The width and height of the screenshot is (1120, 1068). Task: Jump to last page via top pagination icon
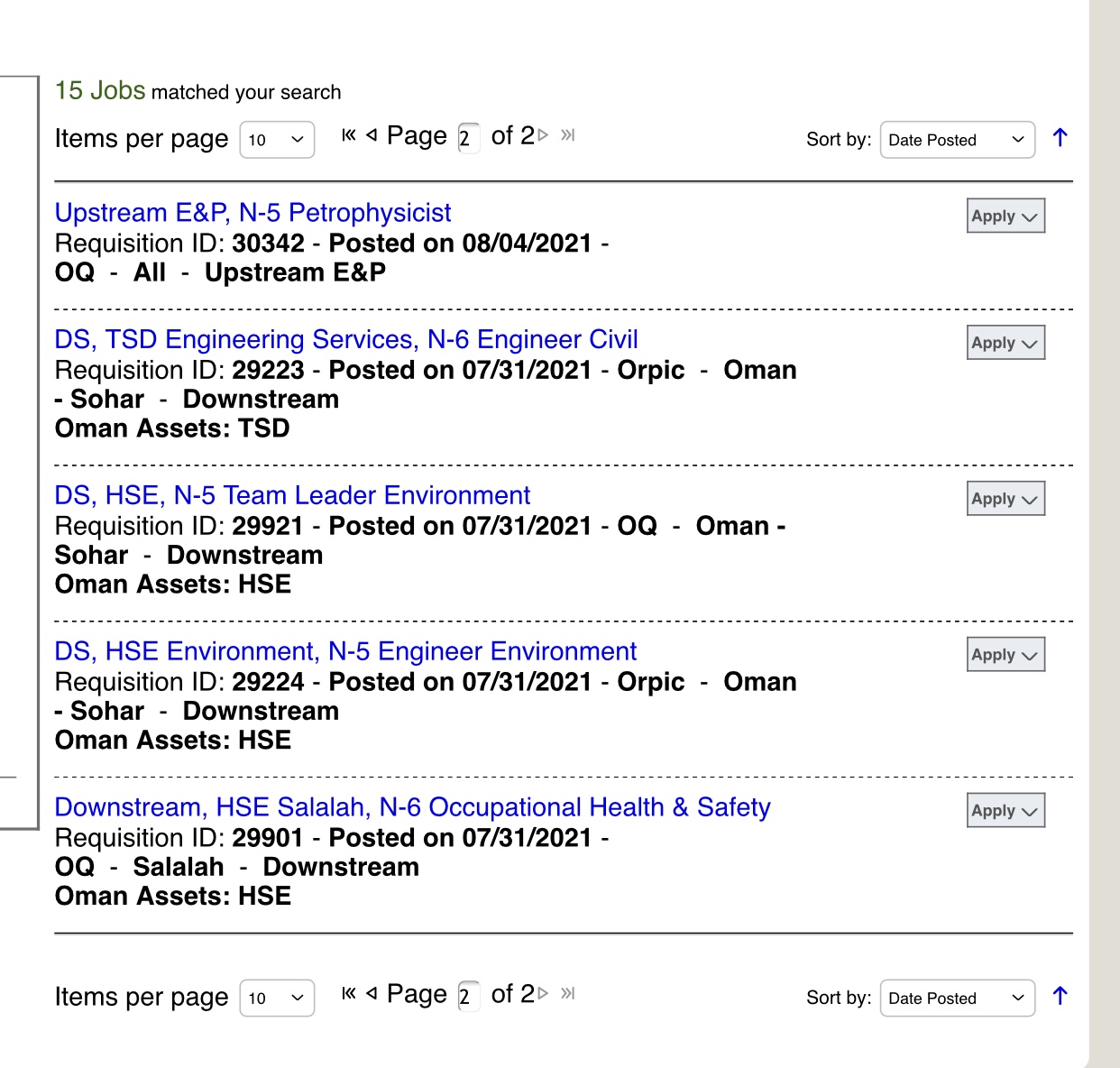click(x=567, y=135)
